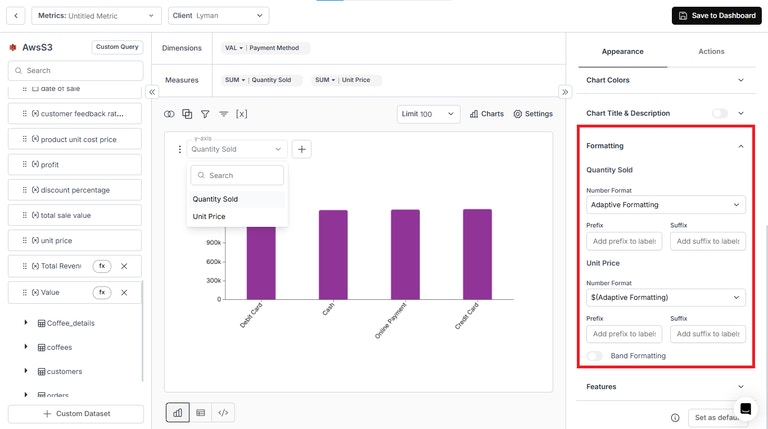This screenshot has height=429, width=768.
Task: Click the AwsS3 datasource logo
Action: coord(13,48)
